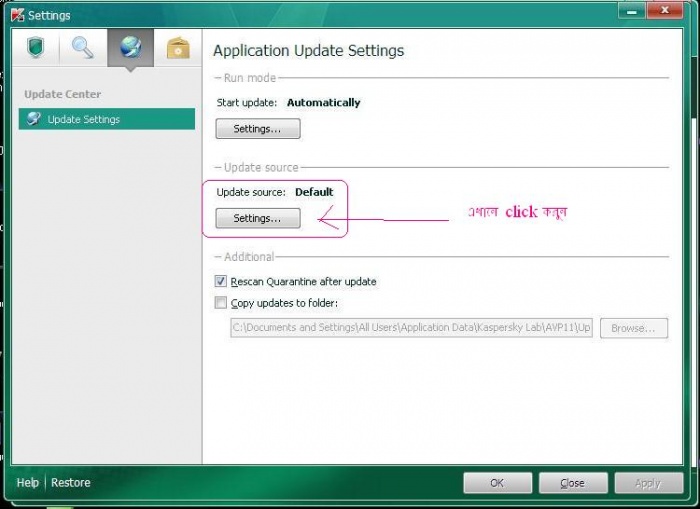Image resolution: width=700 pixels, height=509 pixels.
Task: Toggle Rescan Quarantine after update checkbox
Action: [221, 281]
